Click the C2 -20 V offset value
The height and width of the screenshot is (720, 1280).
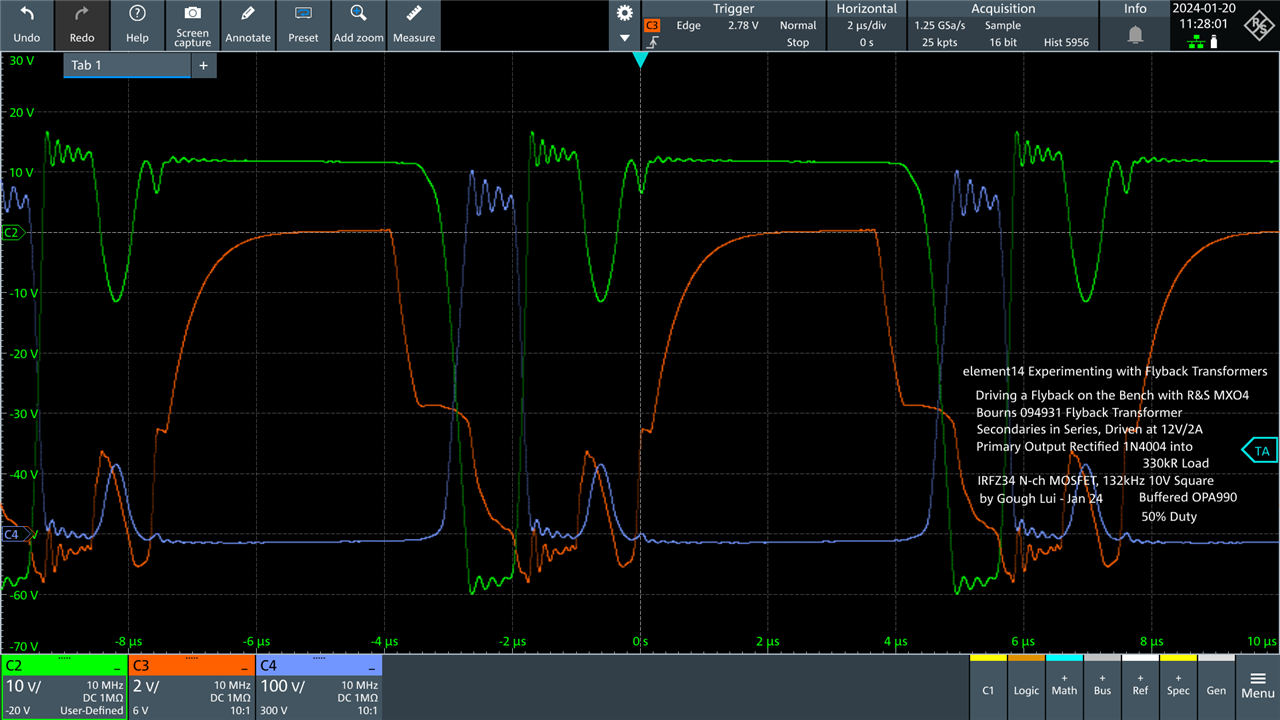17,711
